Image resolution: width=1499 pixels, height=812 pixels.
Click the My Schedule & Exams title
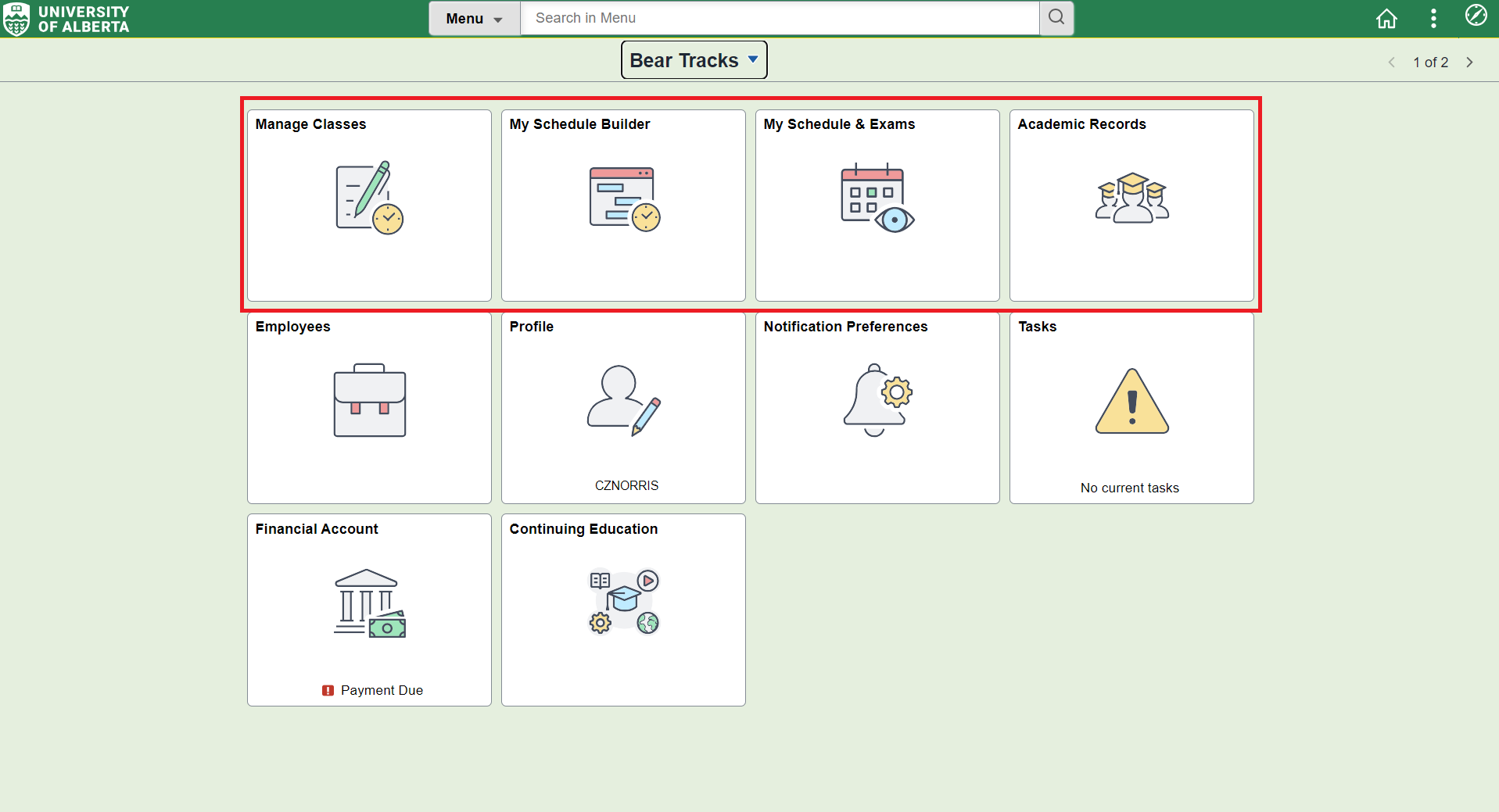pyautogui.click(x=839, y=124)
